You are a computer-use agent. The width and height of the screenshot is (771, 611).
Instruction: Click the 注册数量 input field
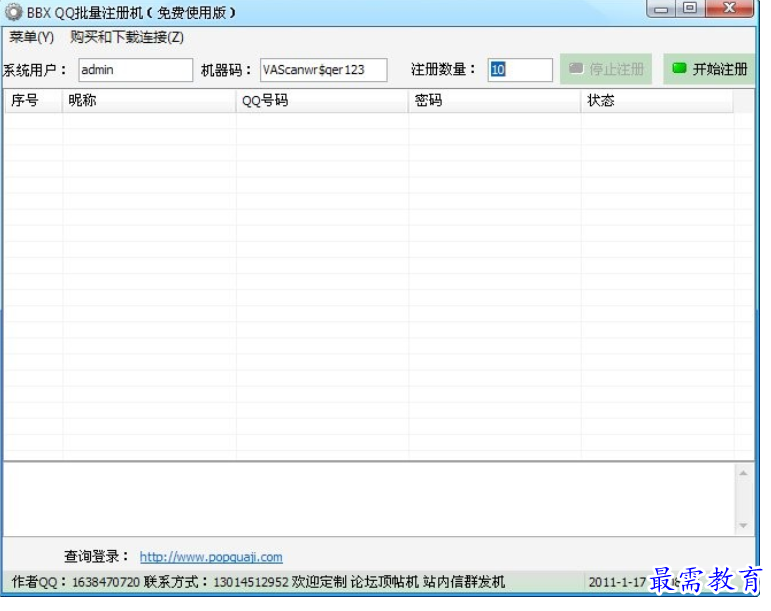(520, 70)
